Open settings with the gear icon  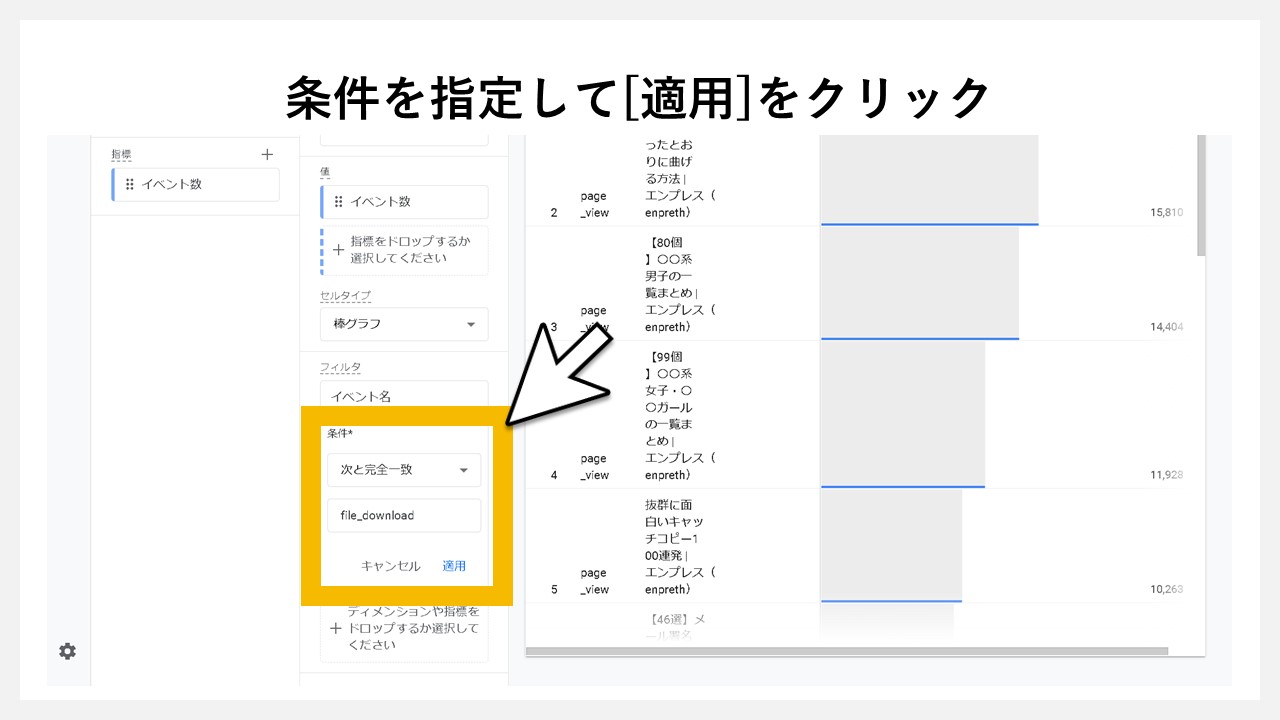pyautogui.click(x=67, y=651)
